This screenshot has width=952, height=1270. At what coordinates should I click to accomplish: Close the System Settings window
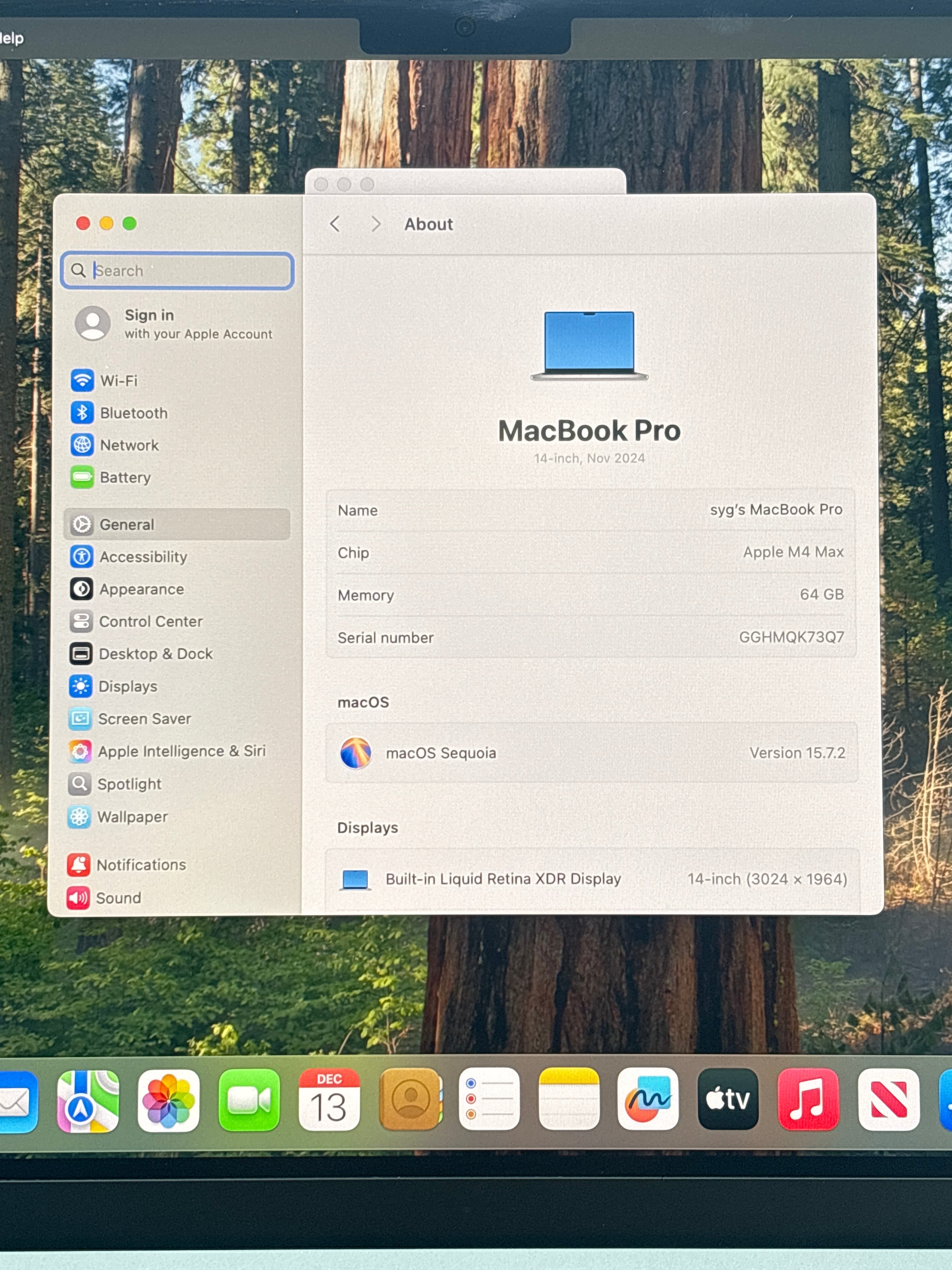83,223
